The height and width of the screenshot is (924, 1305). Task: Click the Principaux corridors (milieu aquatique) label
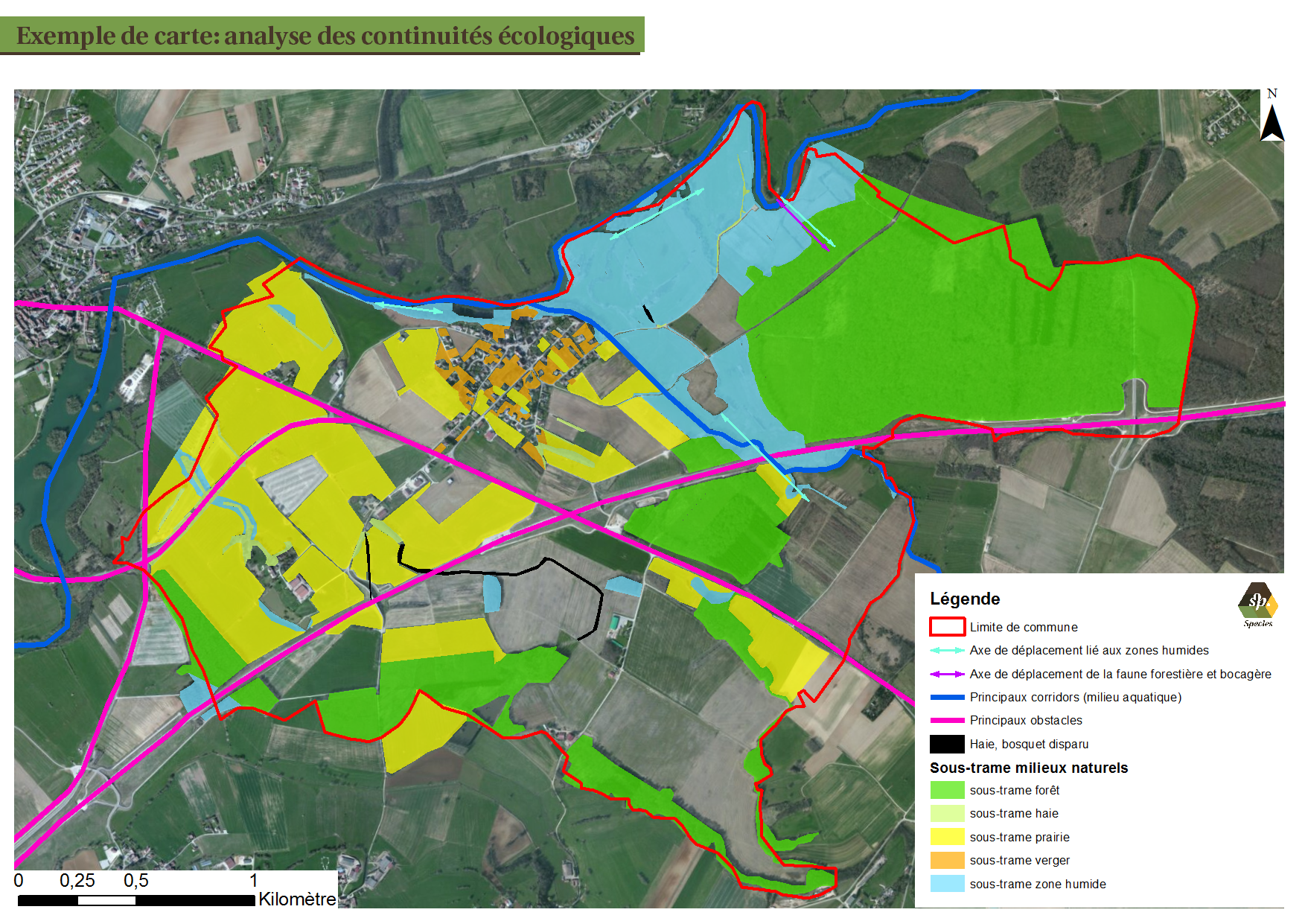coord(1075,698)
